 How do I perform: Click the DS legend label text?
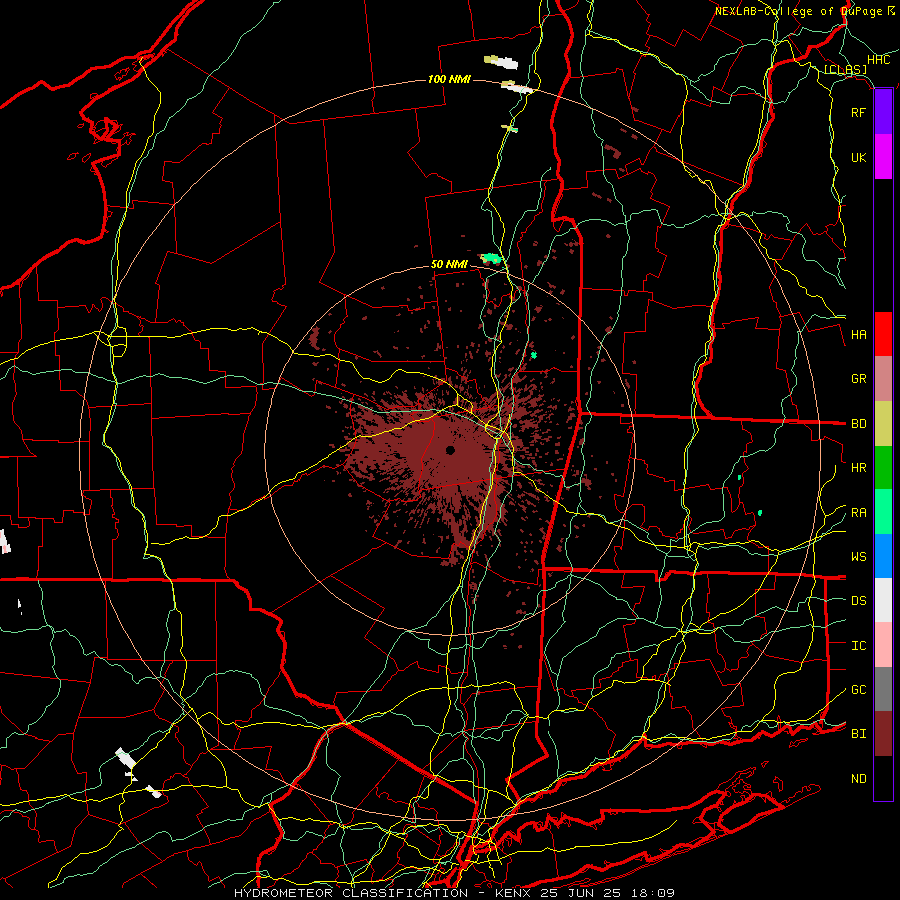(x=858, y=601)
